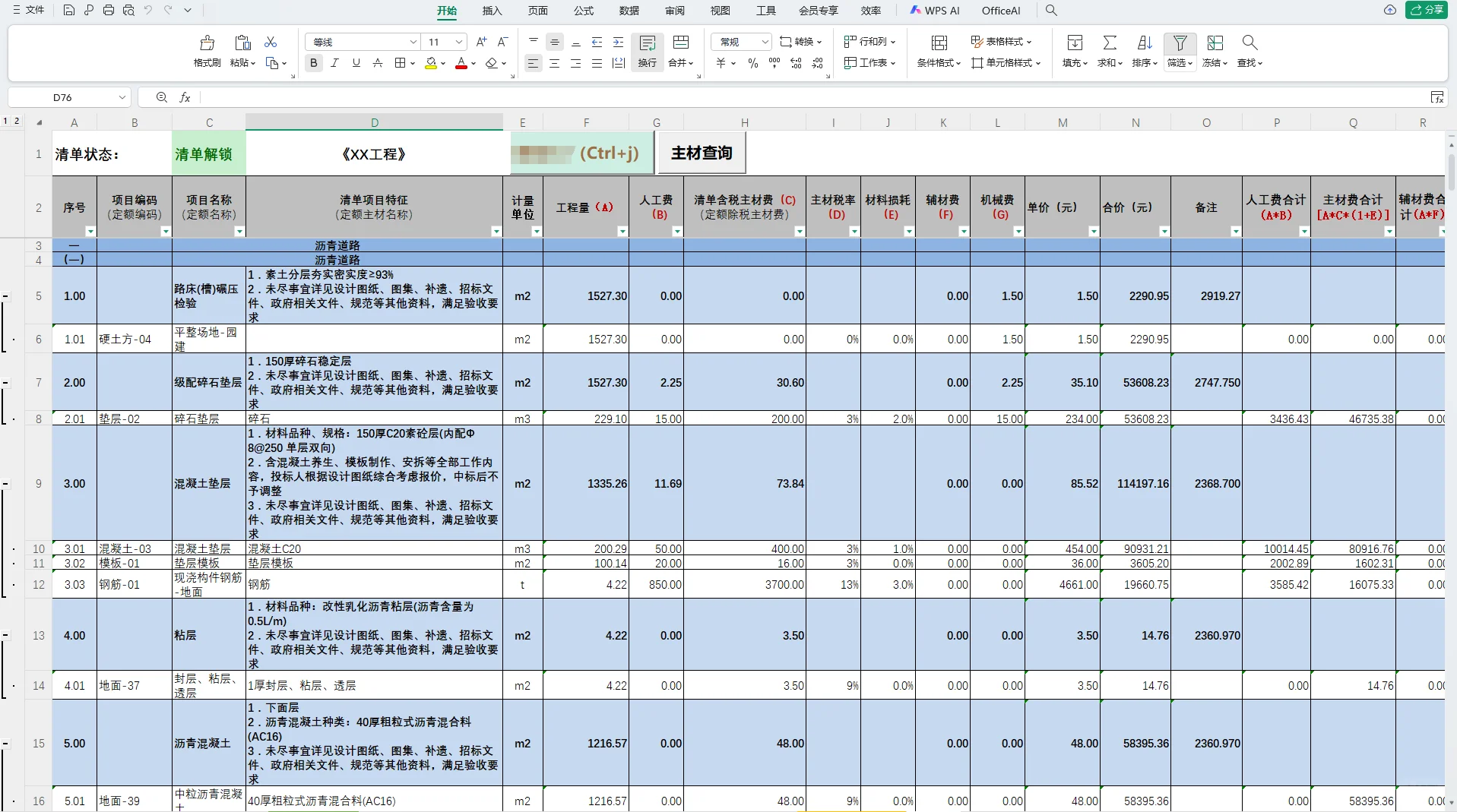Open the AutoSum 求和 function
The image size is (1457, 812).
pyautogui.click(x=1108, y=52)
